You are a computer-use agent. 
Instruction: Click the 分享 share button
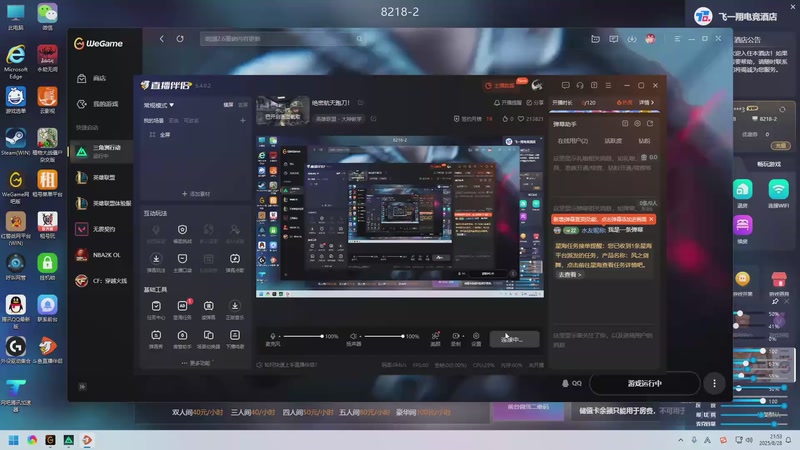(x=535, y=103)
